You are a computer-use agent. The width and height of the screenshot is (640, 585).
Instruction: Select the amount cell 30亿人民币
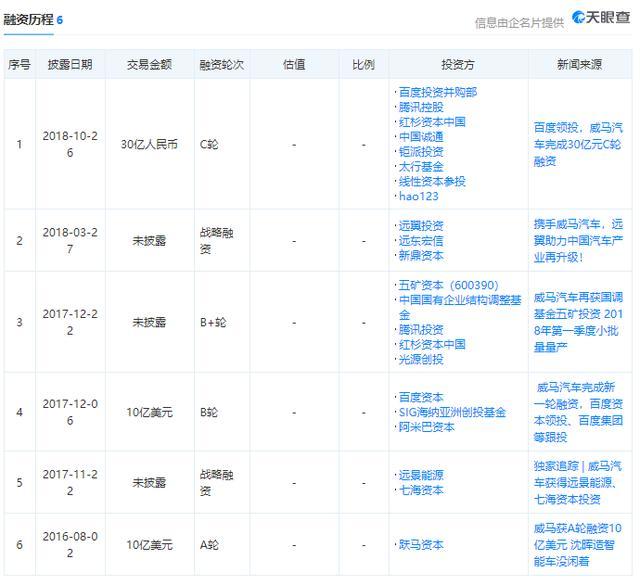click(149, 144)
